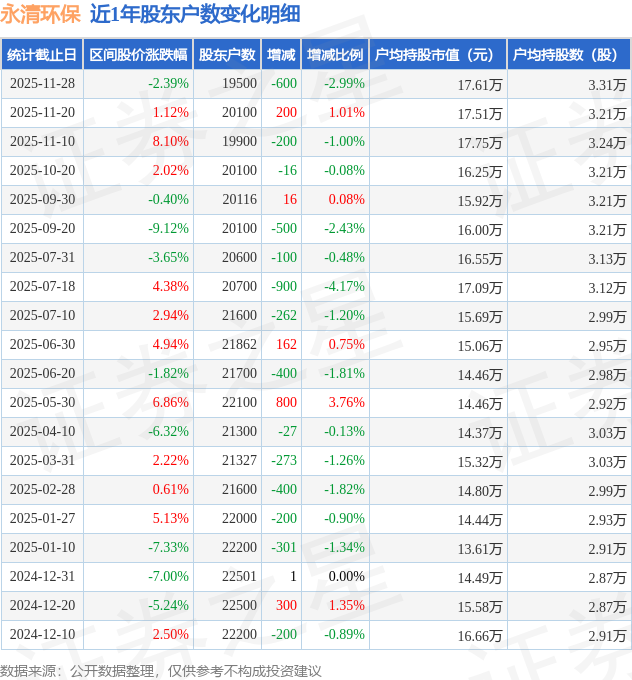
Task: Select the 21862 shareholder count cell
Action: point(240,345)
